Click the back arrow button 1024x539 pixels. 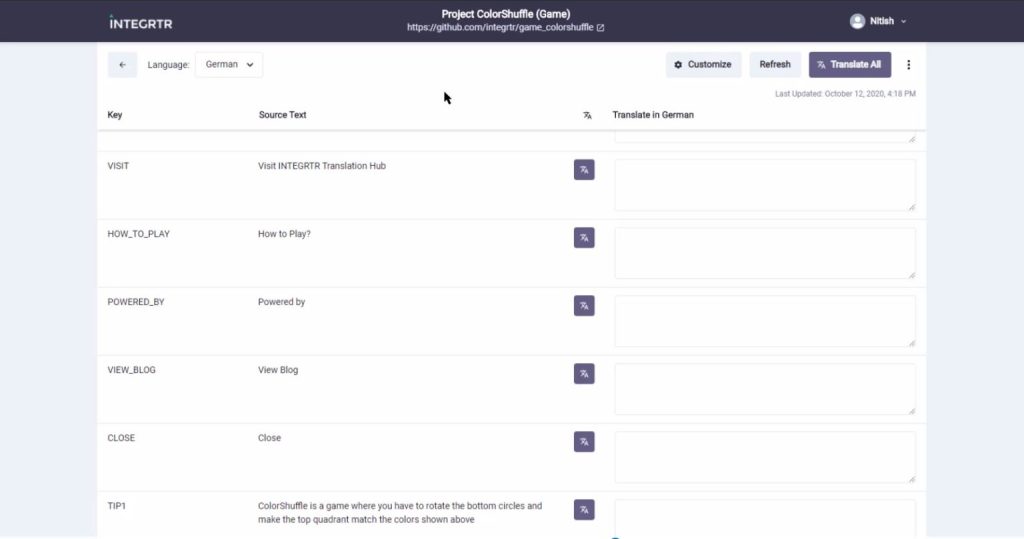coord(122,65)
